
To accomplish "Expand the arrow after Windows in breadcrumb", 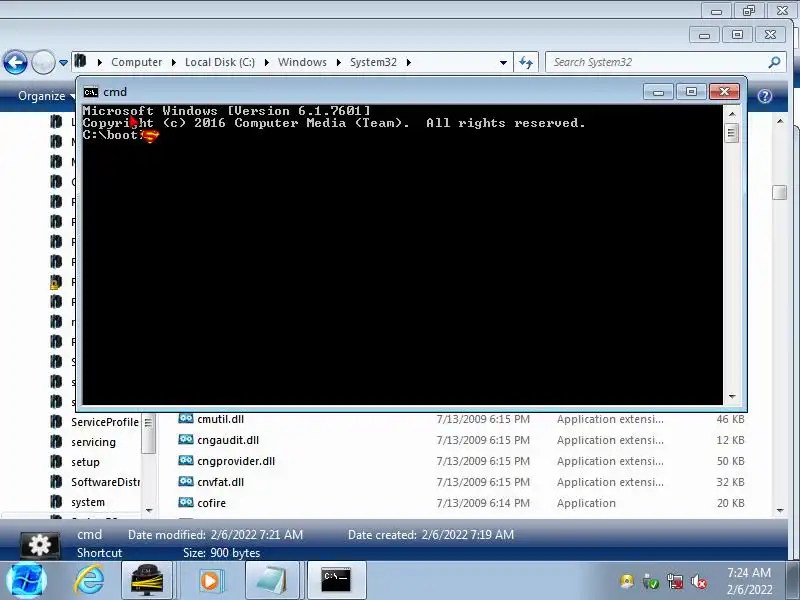I will pos(338,62).
